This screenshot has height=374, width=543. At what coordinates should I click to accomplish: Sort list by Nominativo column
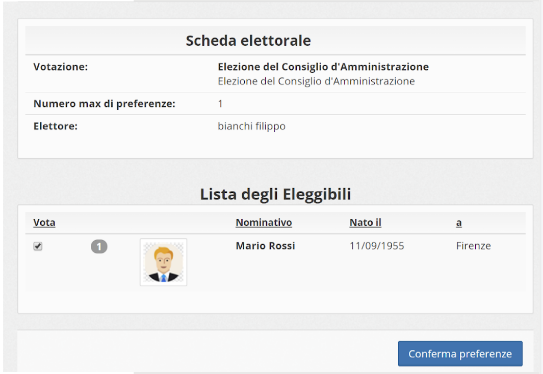(x=264, y=223)
